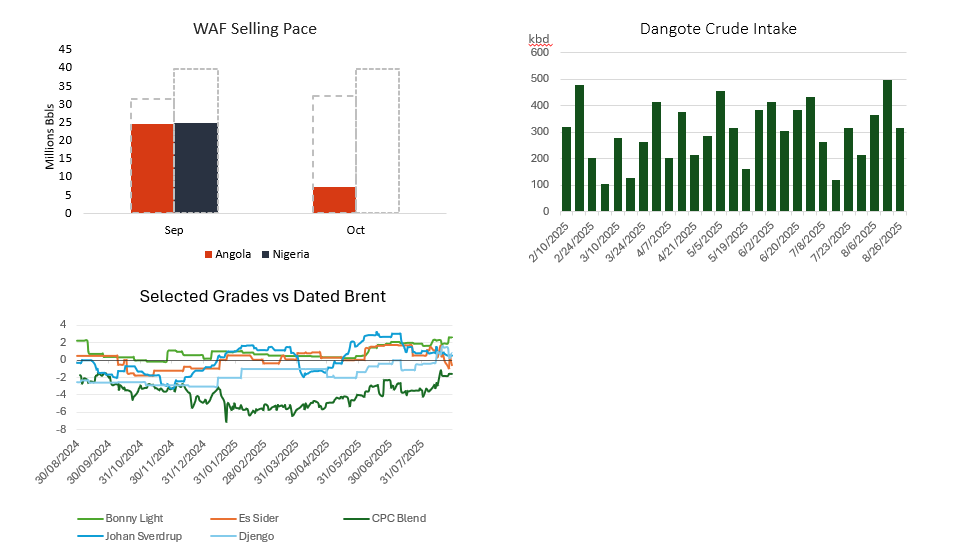The height and width of the screenshot is (557, 975).
Task: Click the Nigeria dark legend swatch
Action: point(266,254)
